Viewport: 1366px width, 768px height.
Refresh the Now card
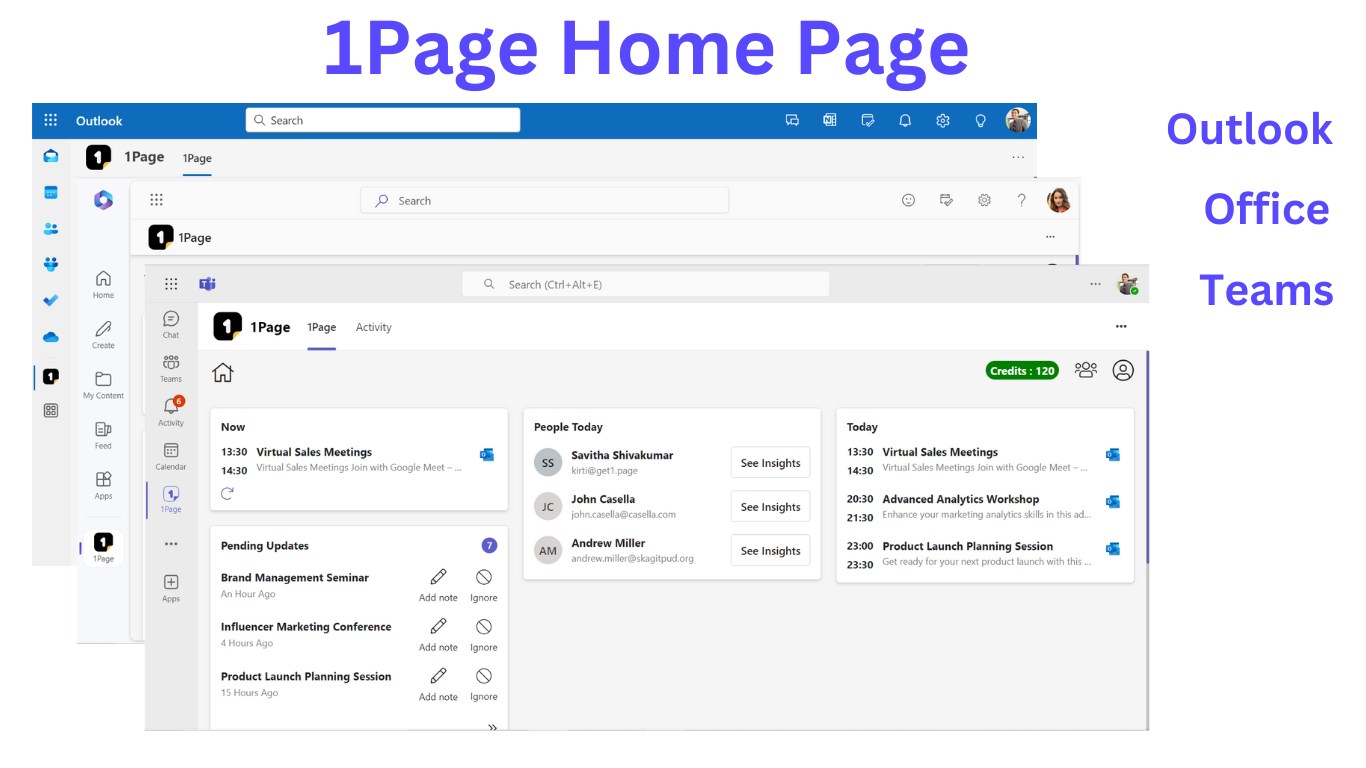tap(227, 493)
